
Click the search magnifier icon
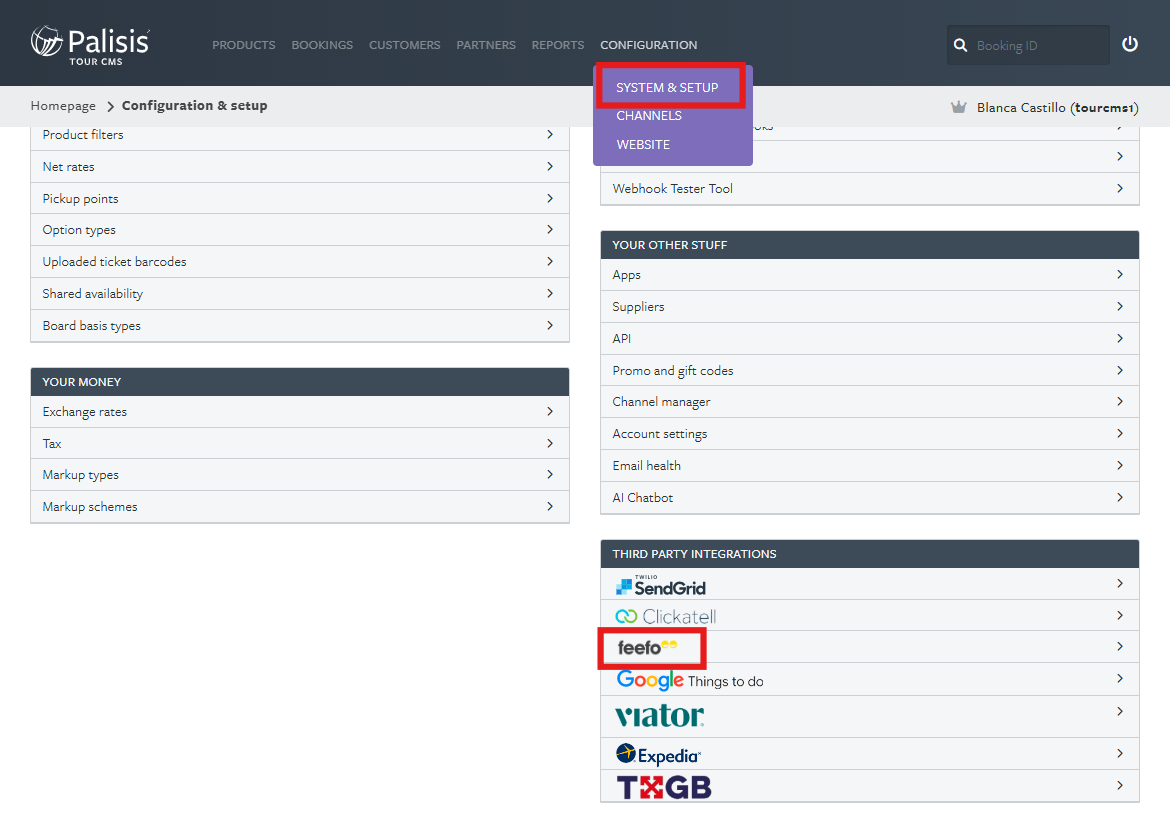pos(961,46)
